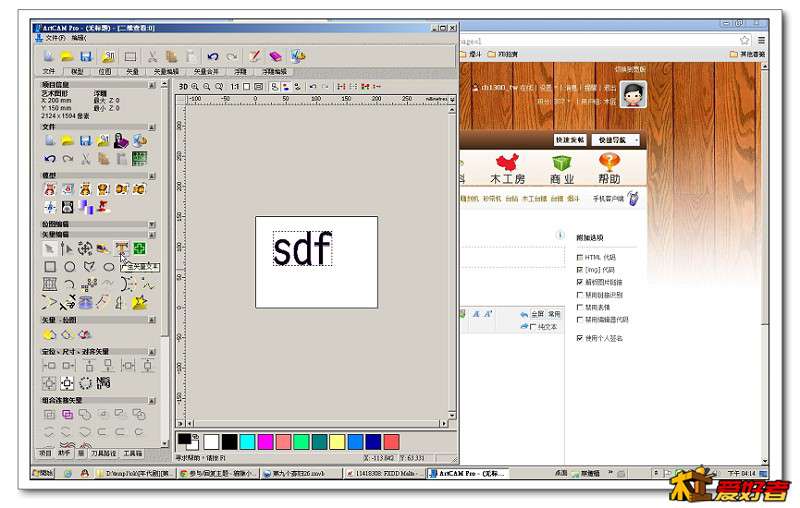
Task: Expand the 位图编辑 panel section
Action: pos(152,224)
